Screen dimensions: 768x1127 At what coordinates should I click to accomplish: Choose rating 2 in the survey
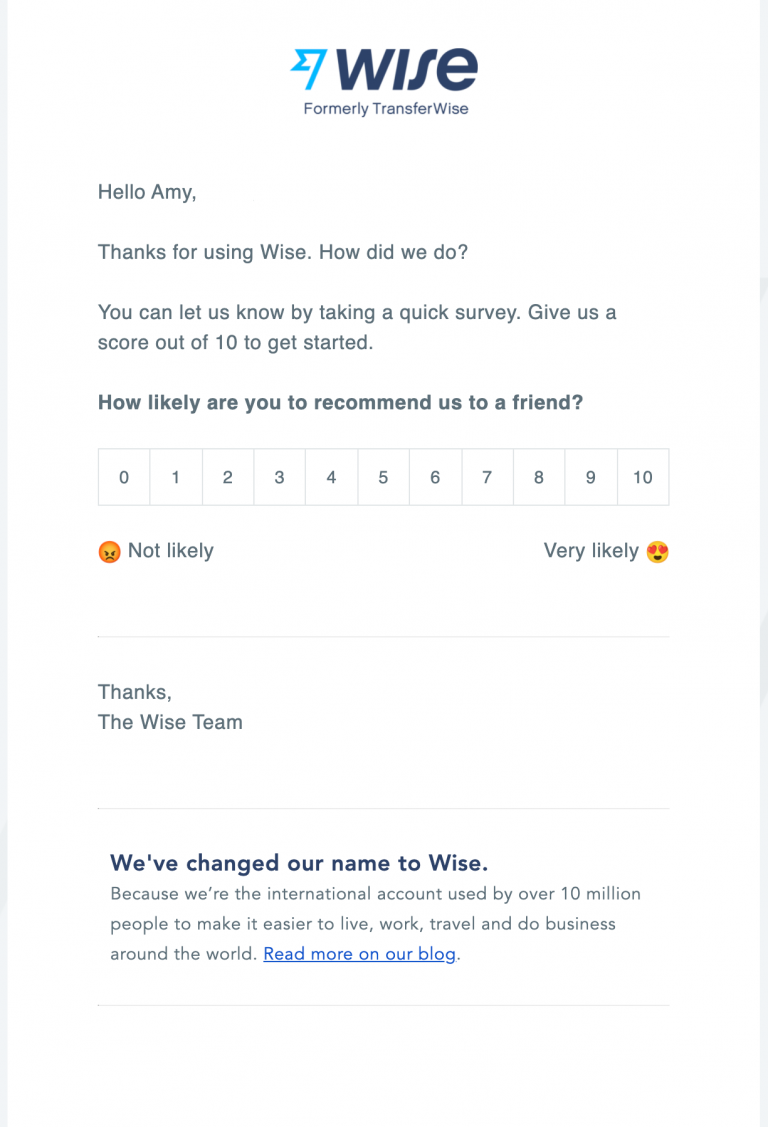228,477
